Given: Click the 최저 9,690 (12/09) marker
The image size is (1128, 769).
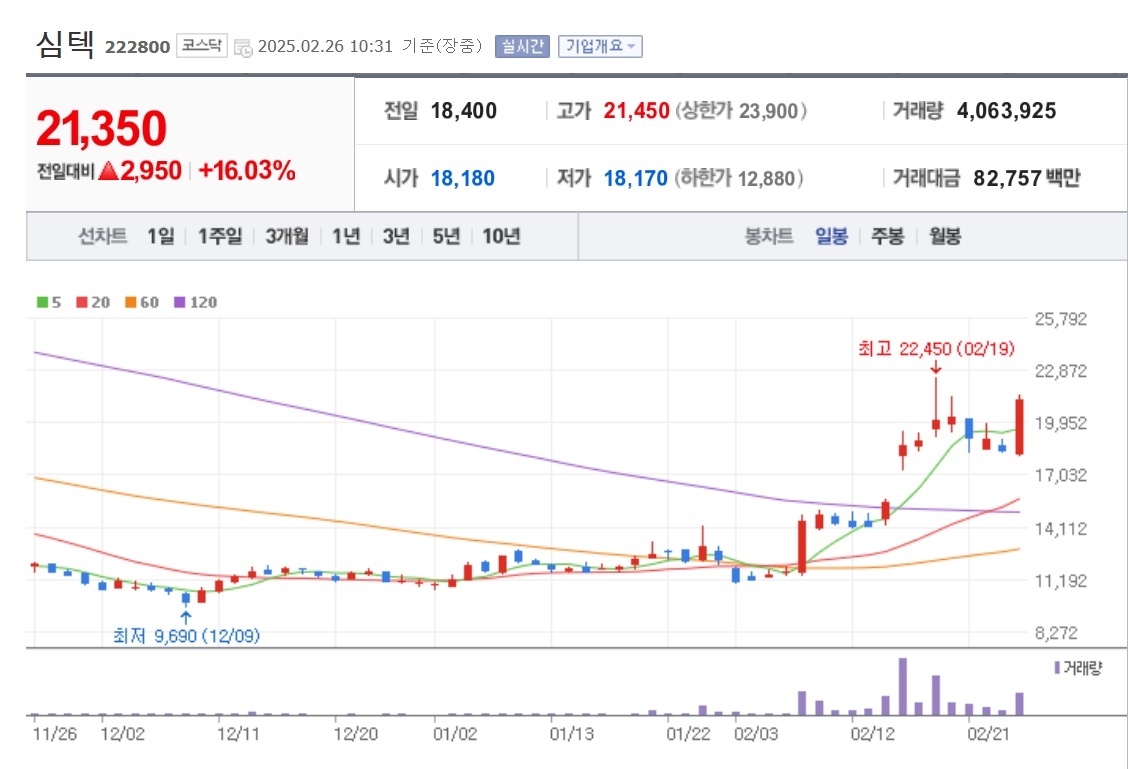Looking at the screenshot, I should click(186, 636).
